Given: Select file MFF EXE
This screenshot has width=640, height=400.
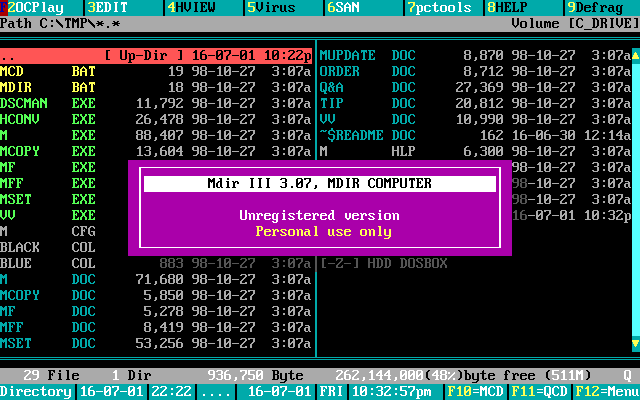Looking at the screenshot, I should point(64,183).
